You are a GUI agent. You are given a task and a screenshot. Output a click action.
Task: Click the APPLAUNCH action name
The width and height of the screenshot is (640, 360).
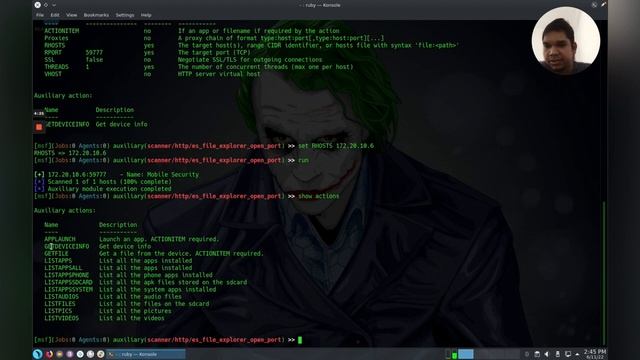tap(60, 239)
